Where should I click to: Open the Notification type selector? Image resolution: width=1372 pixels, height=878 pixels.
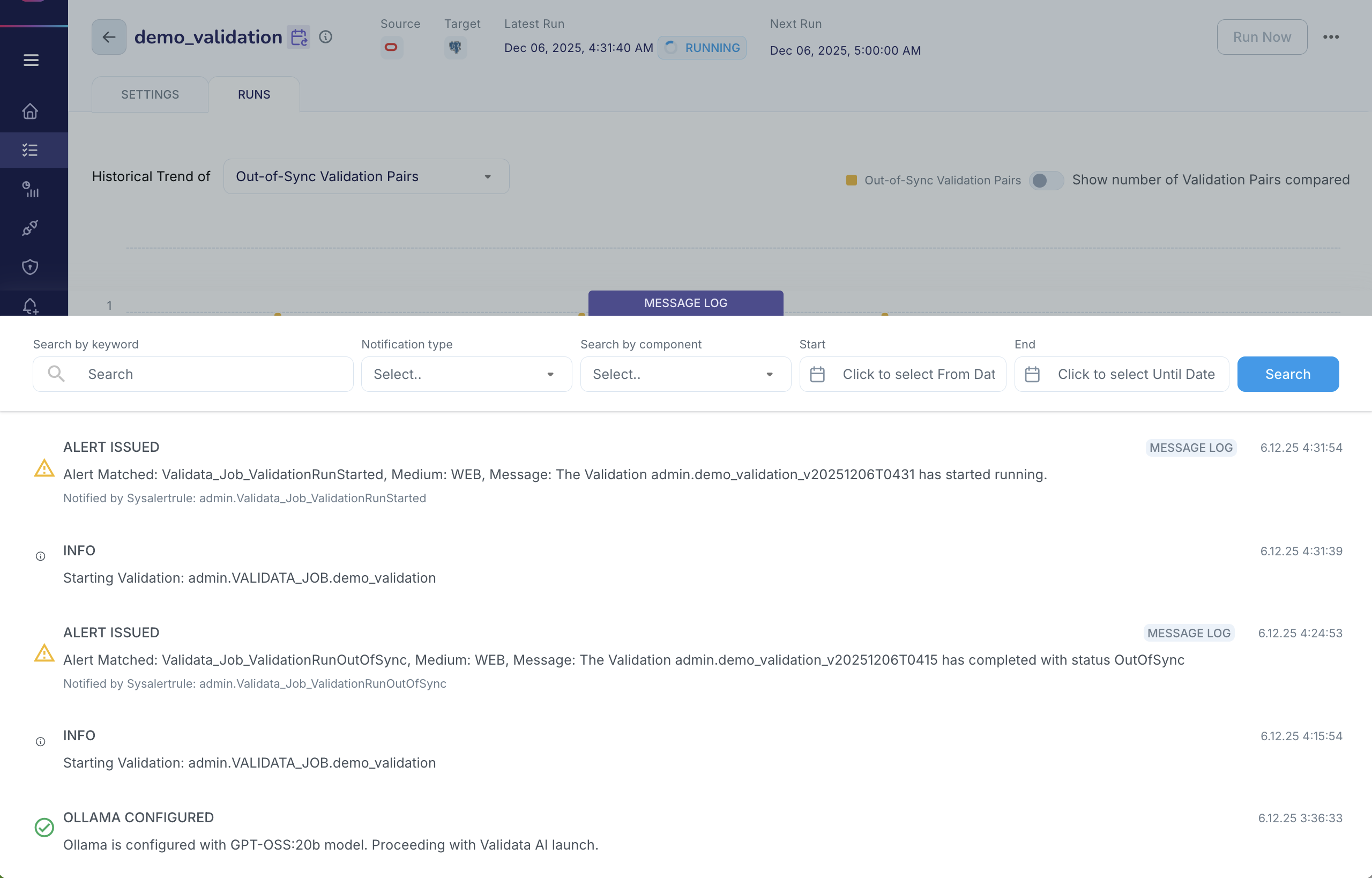(x=466, y=374)
